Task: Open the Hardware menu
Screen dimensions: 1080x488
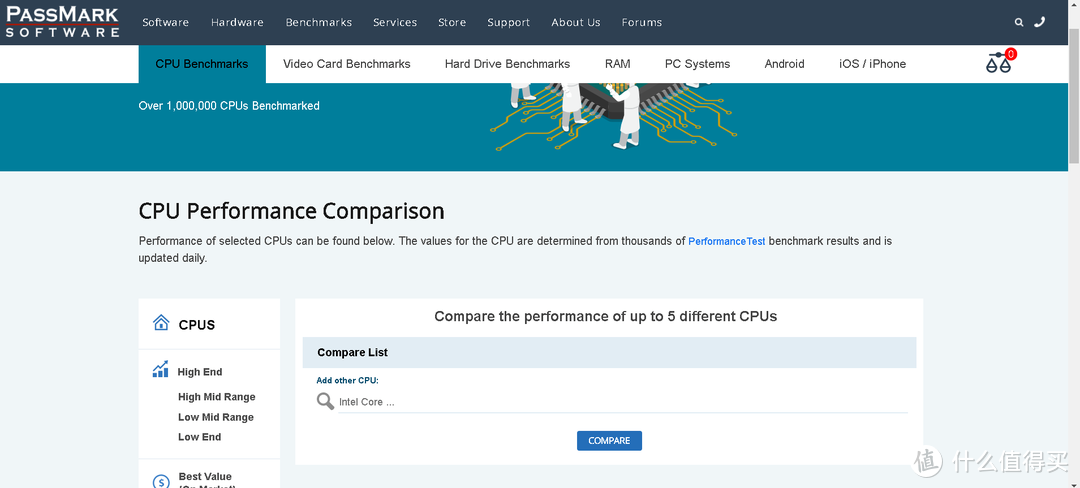Action: pyautogui.click(x=237, y=22)
